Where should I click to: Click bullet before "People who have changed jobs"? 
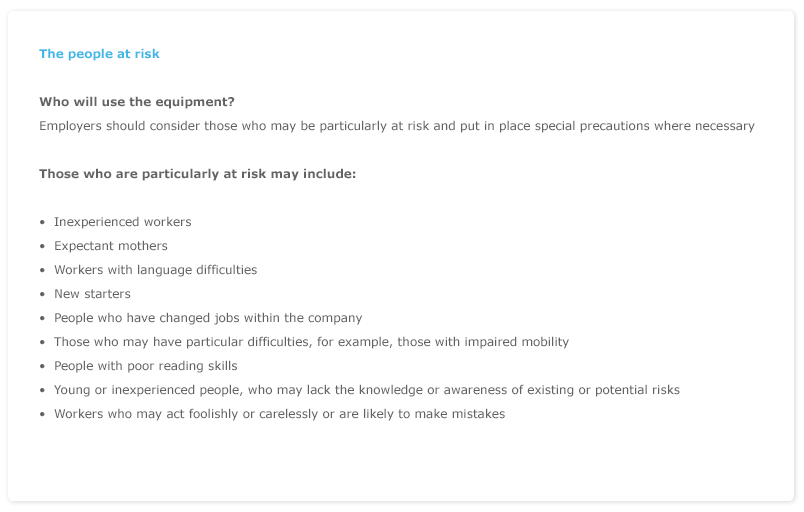click(x=42, y=319)
